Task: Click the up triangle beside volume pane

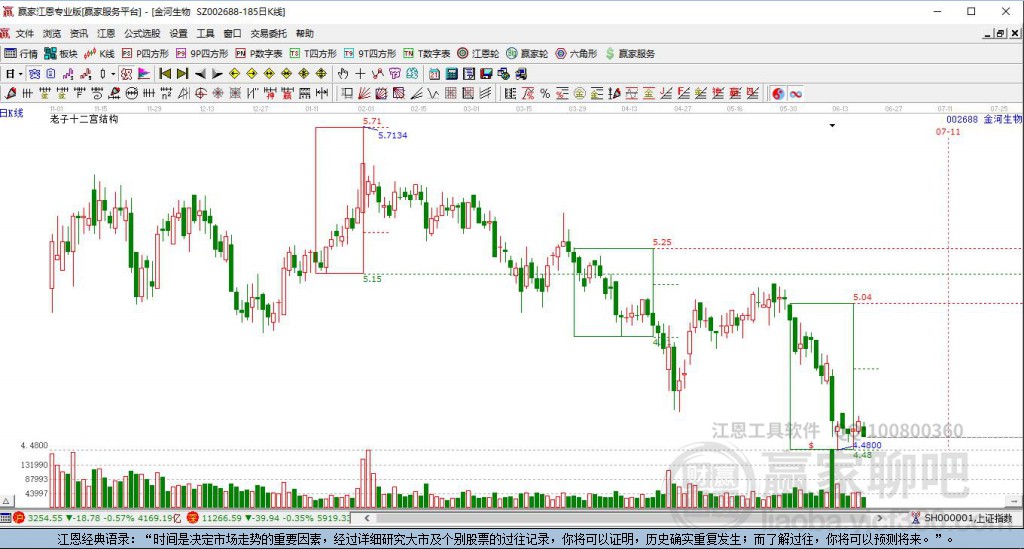Action: 6,501
